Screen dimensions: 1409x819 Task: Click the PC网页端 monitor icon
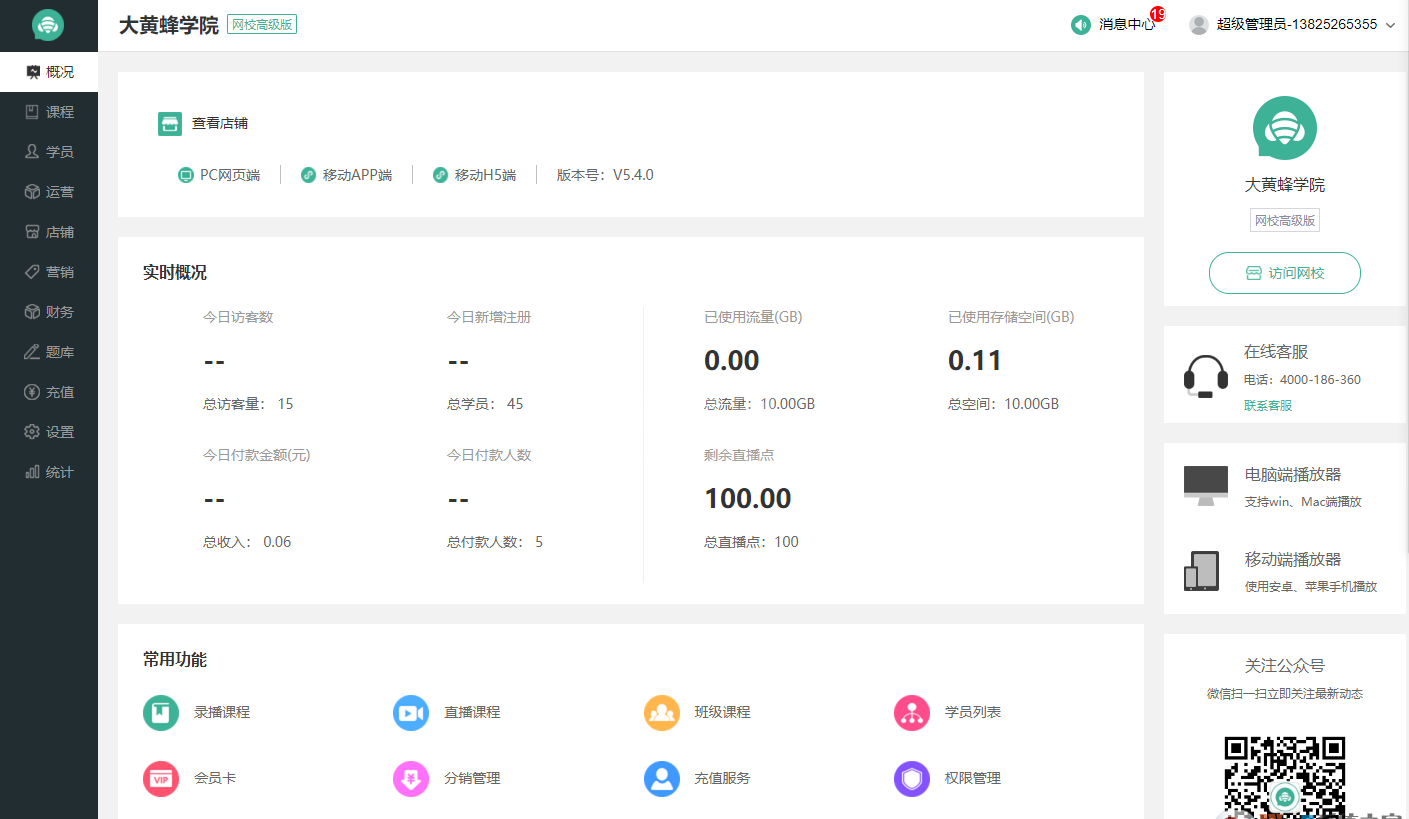(185, 175)
